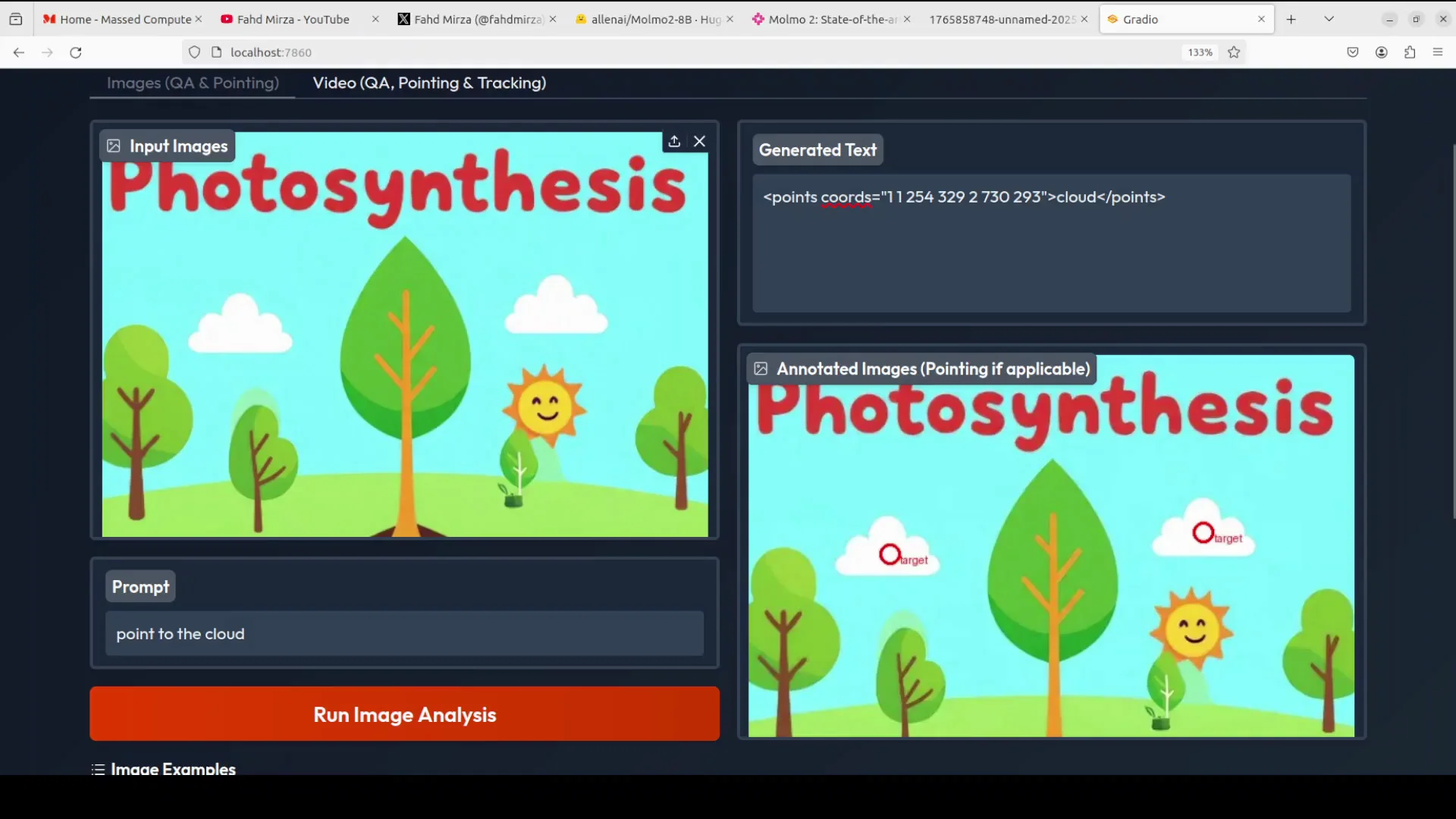Open a new browser tab
The image size is (1456, 819).
pos(1291,19)
